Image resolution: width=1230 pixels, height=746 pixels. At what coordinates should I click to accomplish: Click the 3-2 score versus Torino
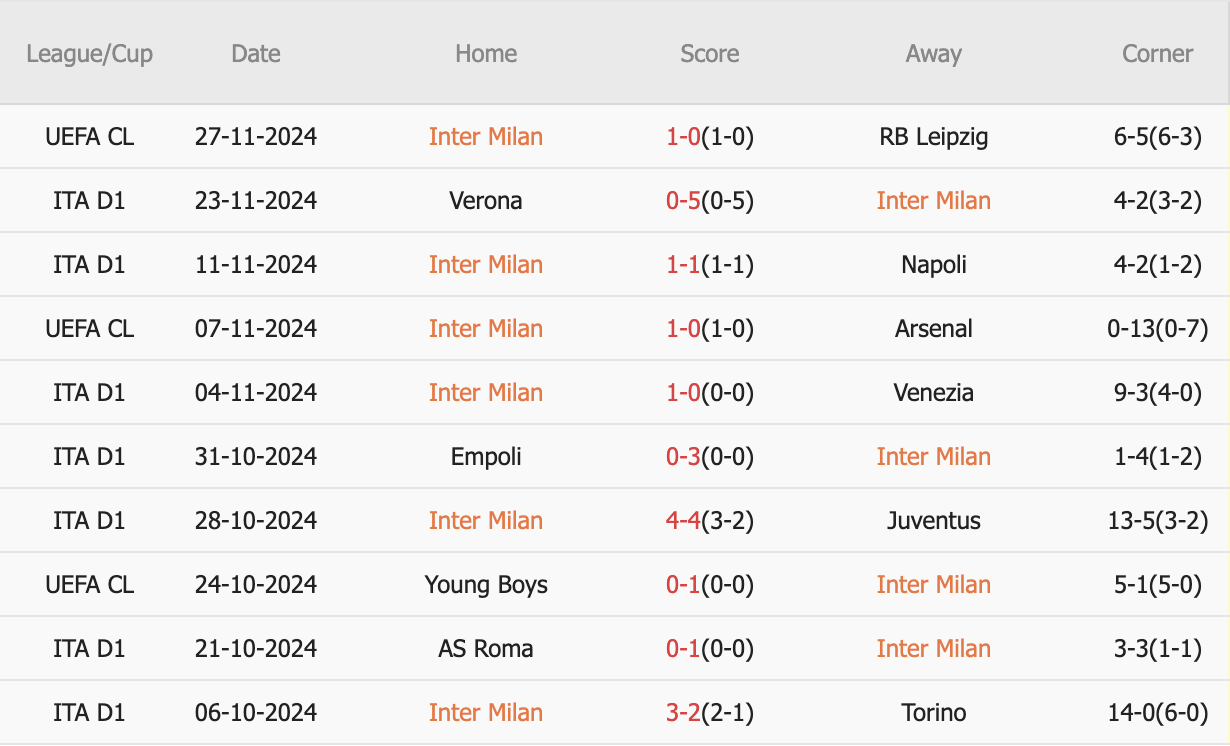[x=684, y=712]
